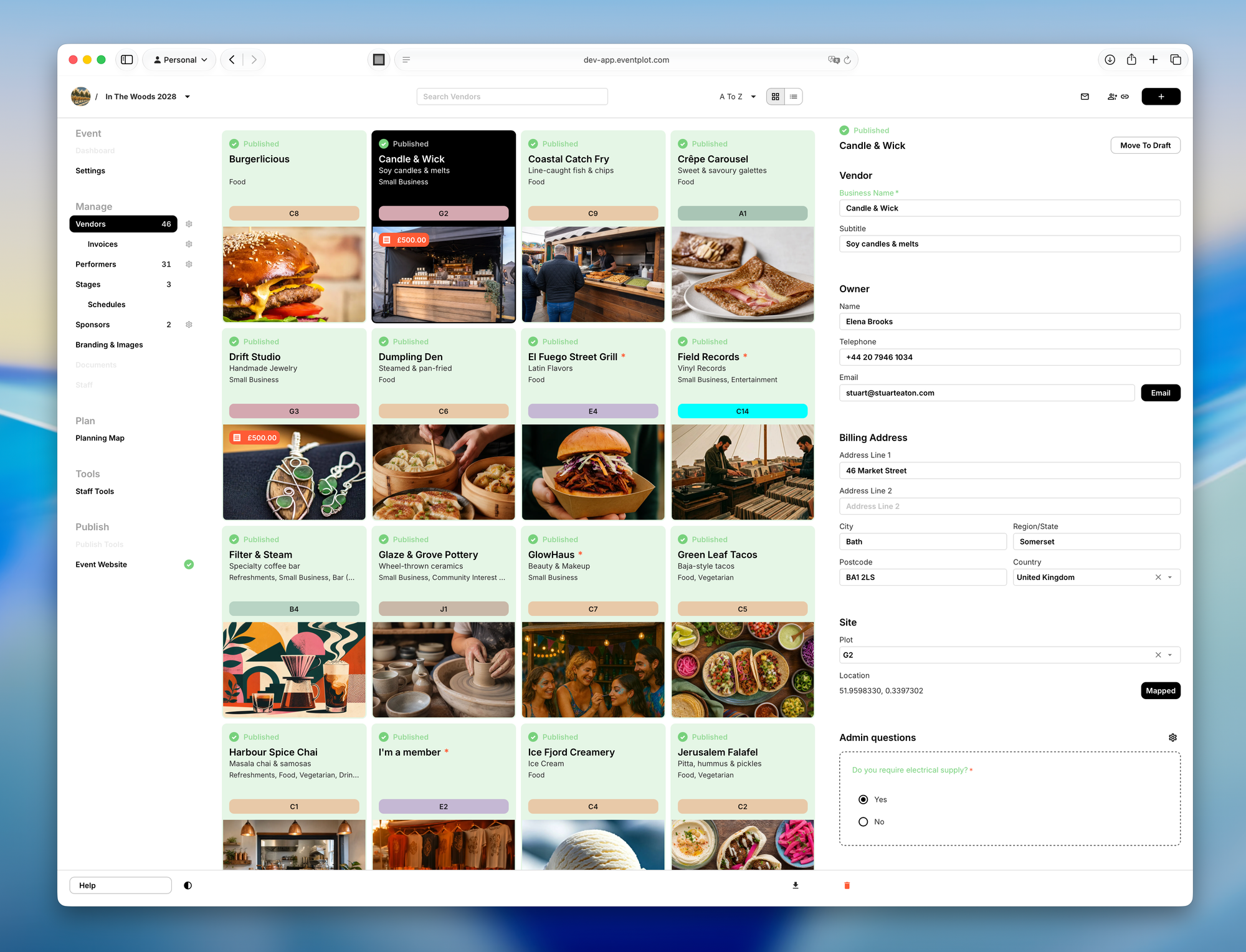The image size is (1246, 952).
Task: Click the £500.00 invoice badge on Drift Studio
Action: coord(255,438)
